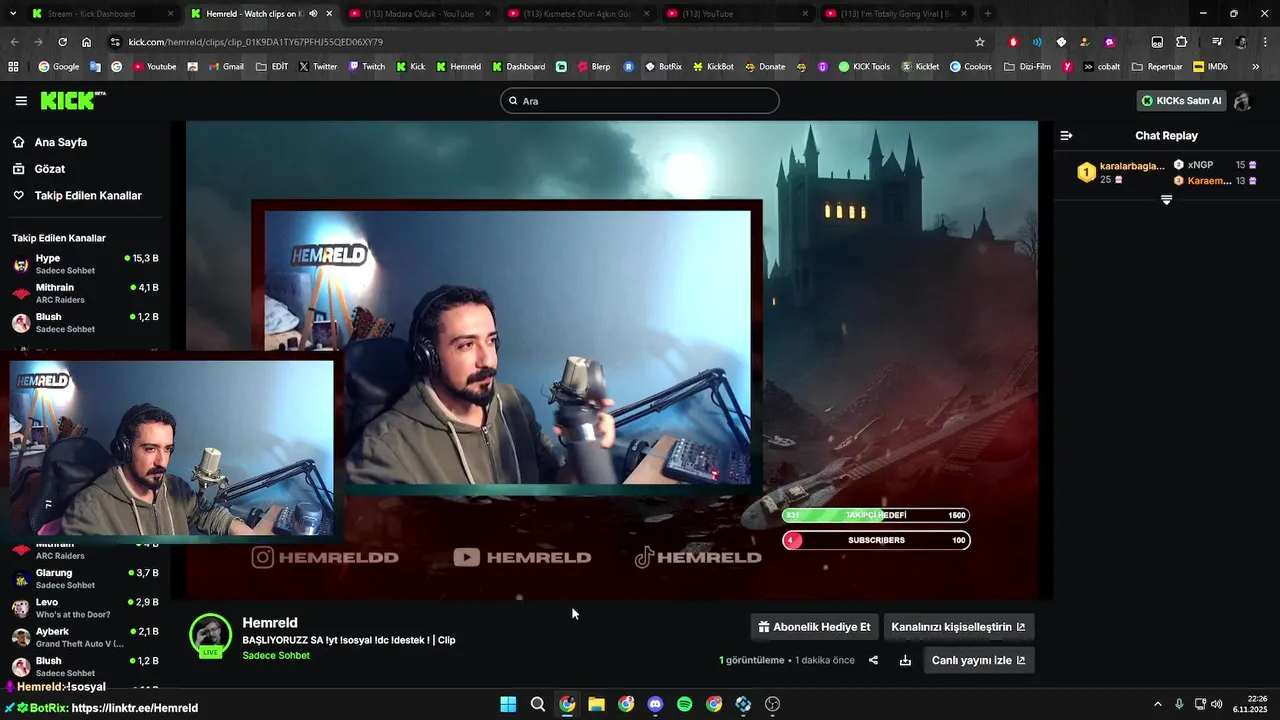Open a new browser tab
This screenshot has width=1280, height=720.
(988, 14)
